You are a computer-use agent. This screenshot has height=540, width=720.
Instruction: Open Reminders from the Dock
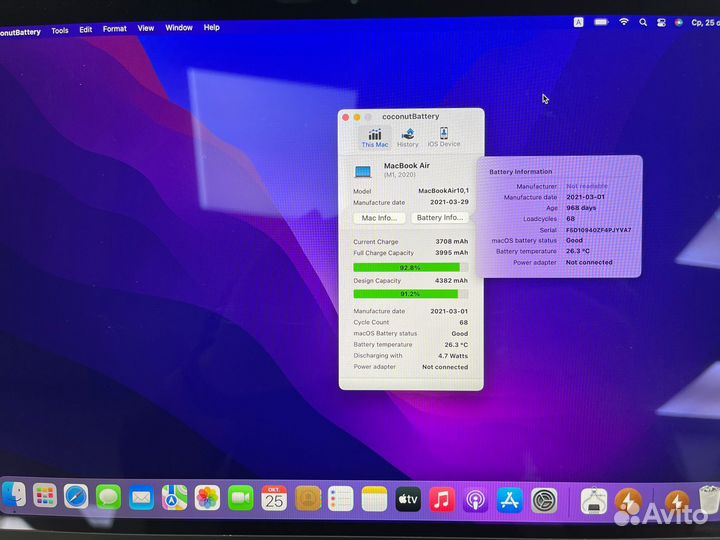(341, 499)
